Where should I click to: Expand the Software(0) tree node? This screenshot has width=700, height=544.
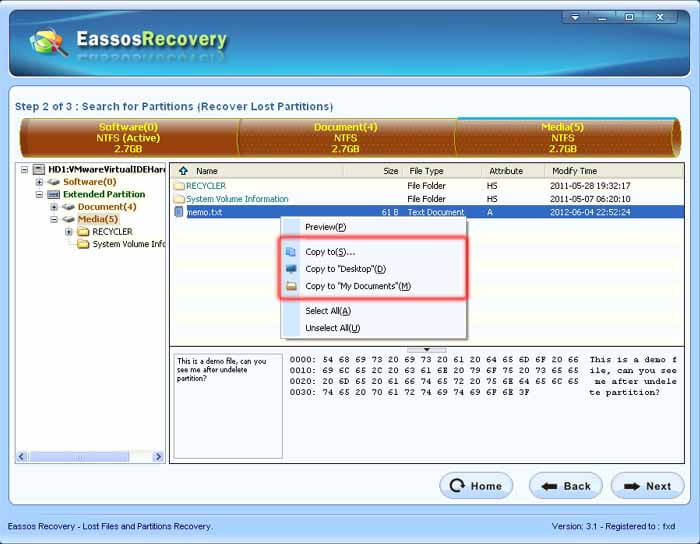(x=39, y=182)
